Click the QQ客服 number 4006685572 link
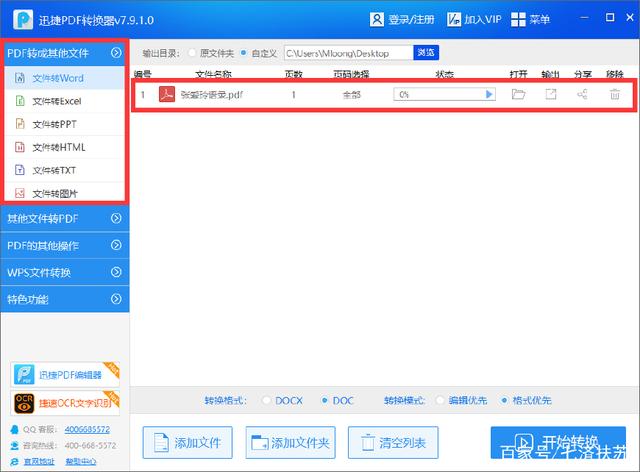640x472 pixels. pos(87,429)
